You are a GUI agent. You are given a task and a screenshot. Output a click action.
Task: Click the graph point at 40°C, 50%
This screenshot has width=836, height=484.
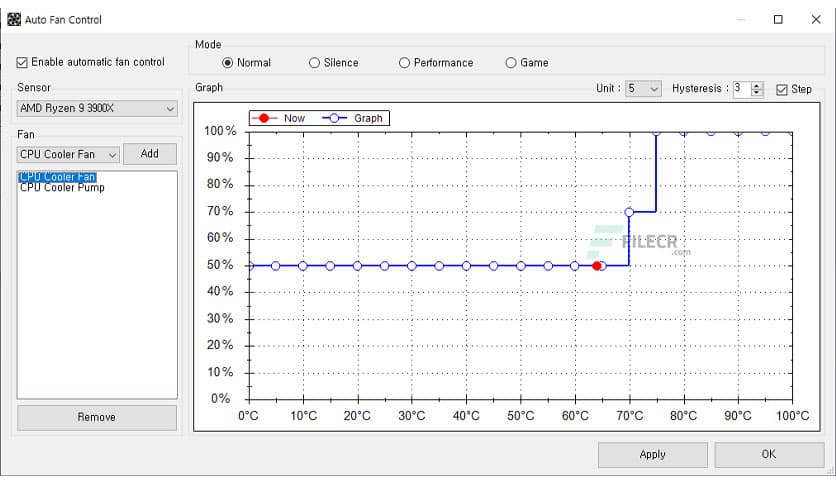pyautogui.click(x=466, y=265)
